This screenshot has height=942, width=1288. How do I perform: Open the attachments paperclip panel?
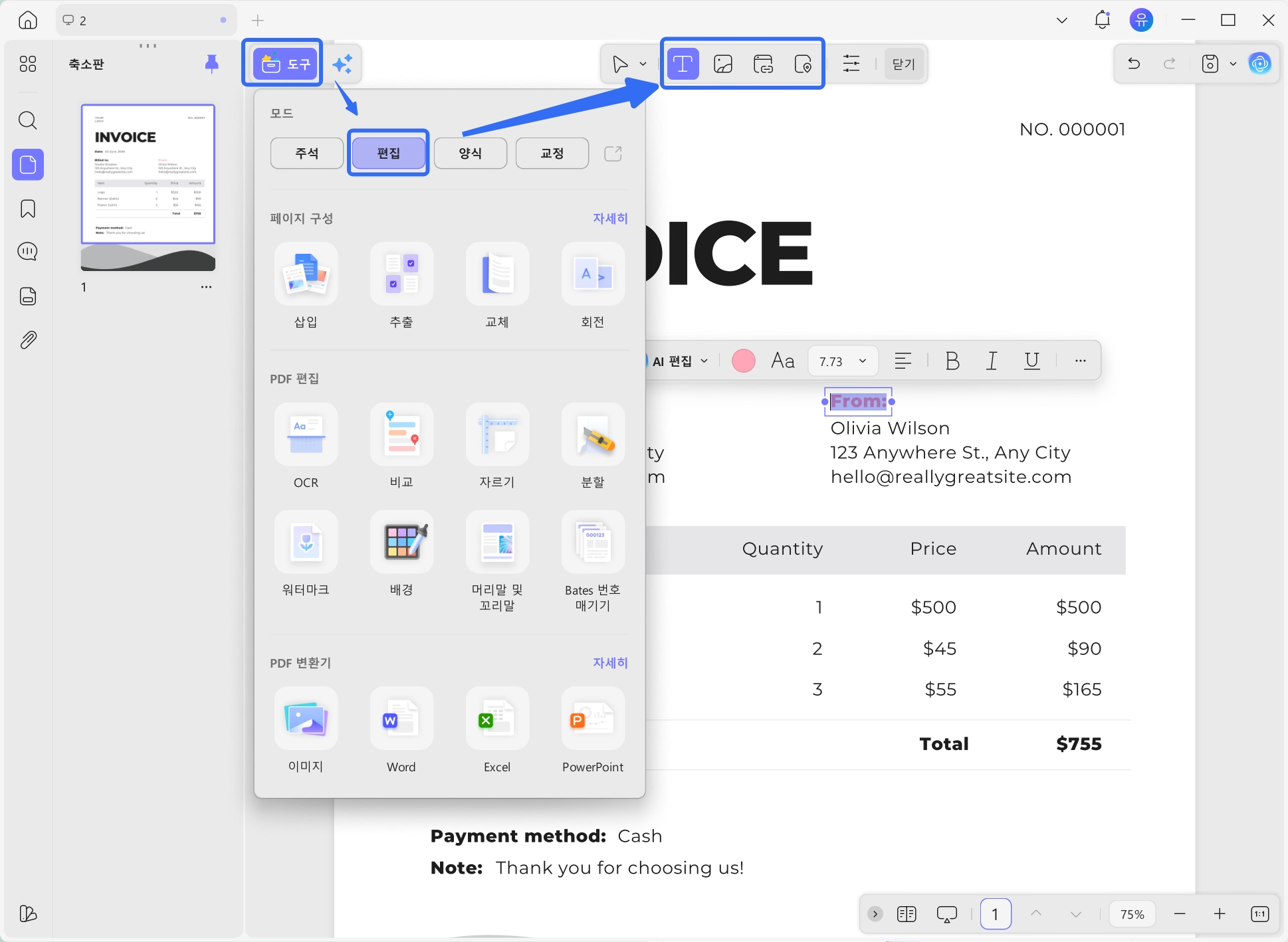pos(28,340)
